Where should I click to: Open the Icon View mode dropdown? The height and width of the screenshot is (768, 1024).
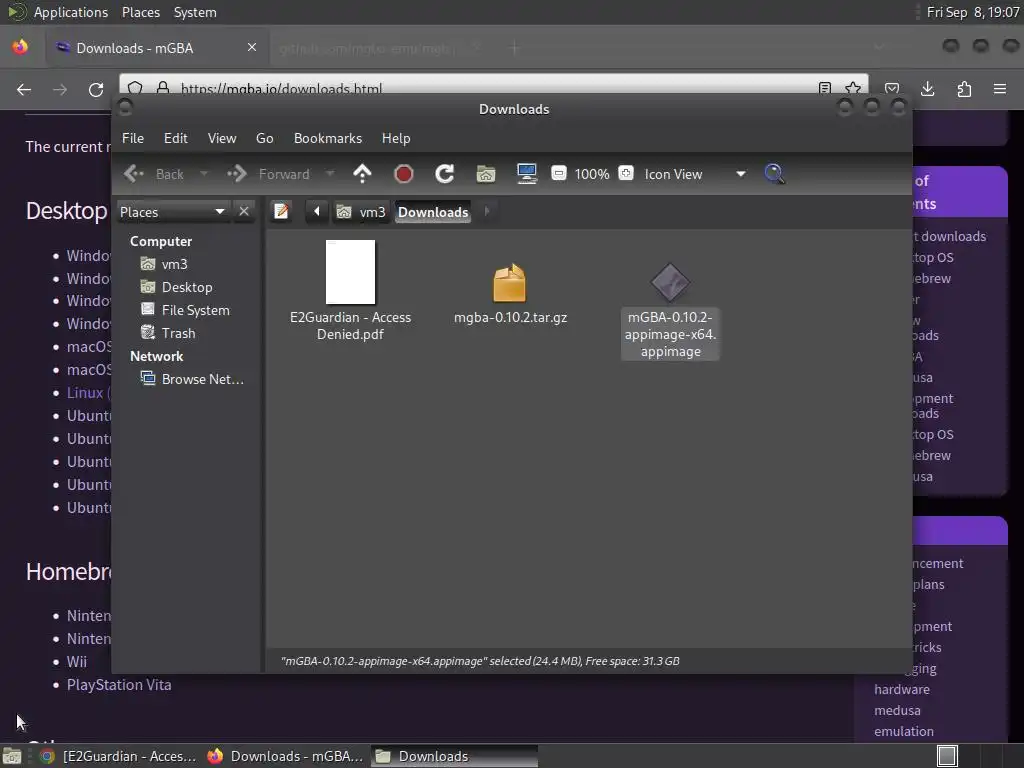pos(695,174)
